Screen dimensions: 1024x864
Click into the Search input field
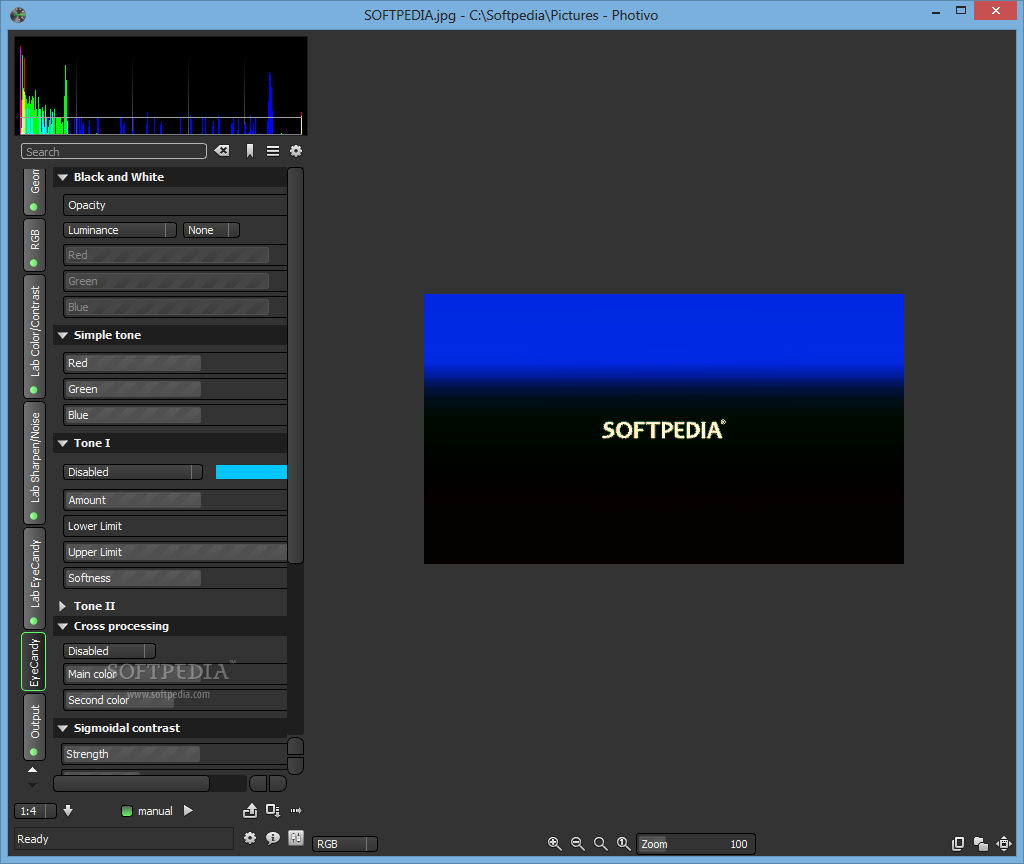pos(114,152)
